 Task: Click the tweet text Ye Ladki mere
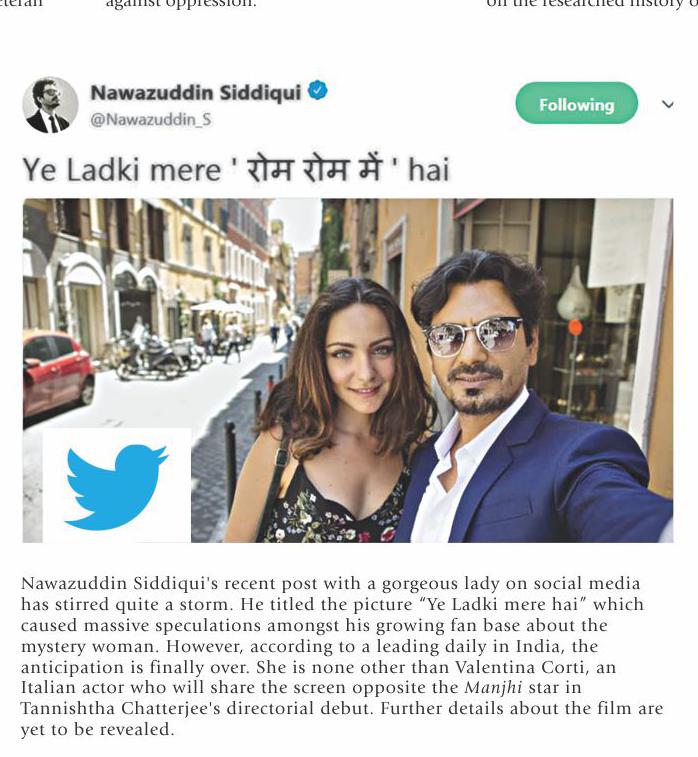[122, 170]
